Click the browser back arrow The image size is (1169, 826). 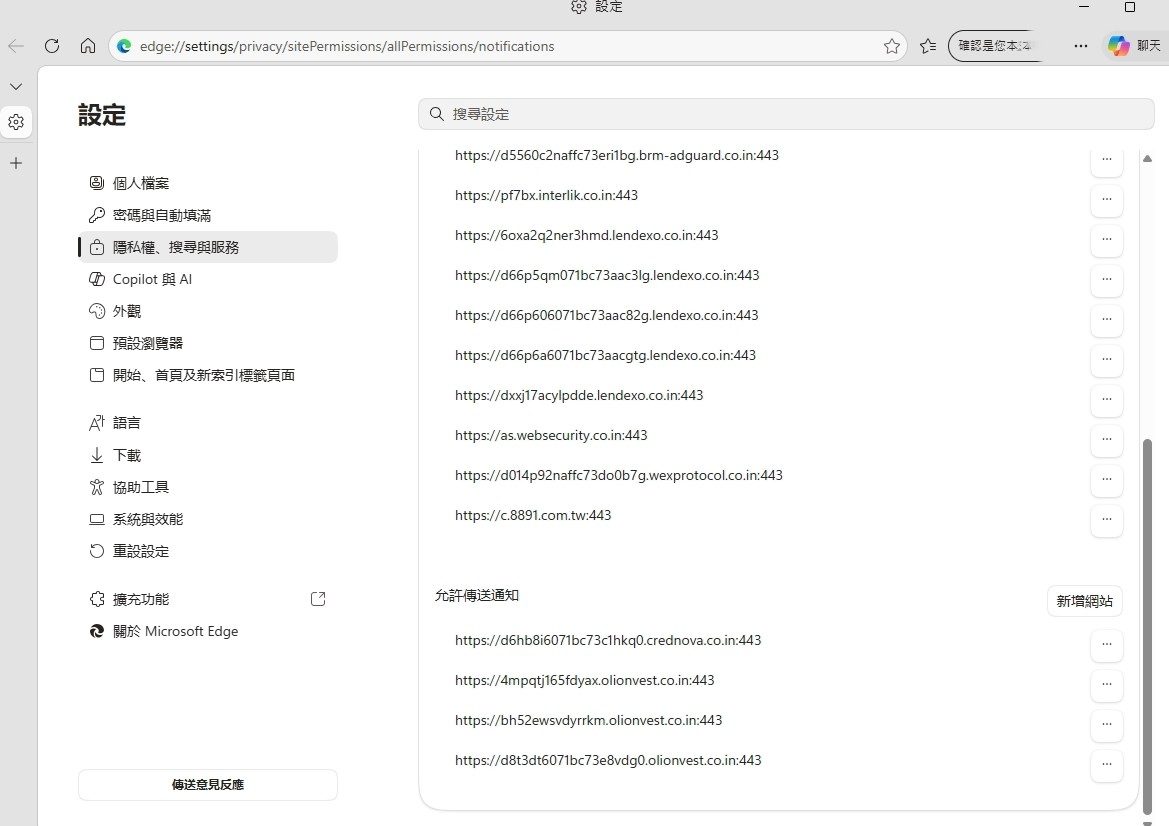tap(16, 46)
